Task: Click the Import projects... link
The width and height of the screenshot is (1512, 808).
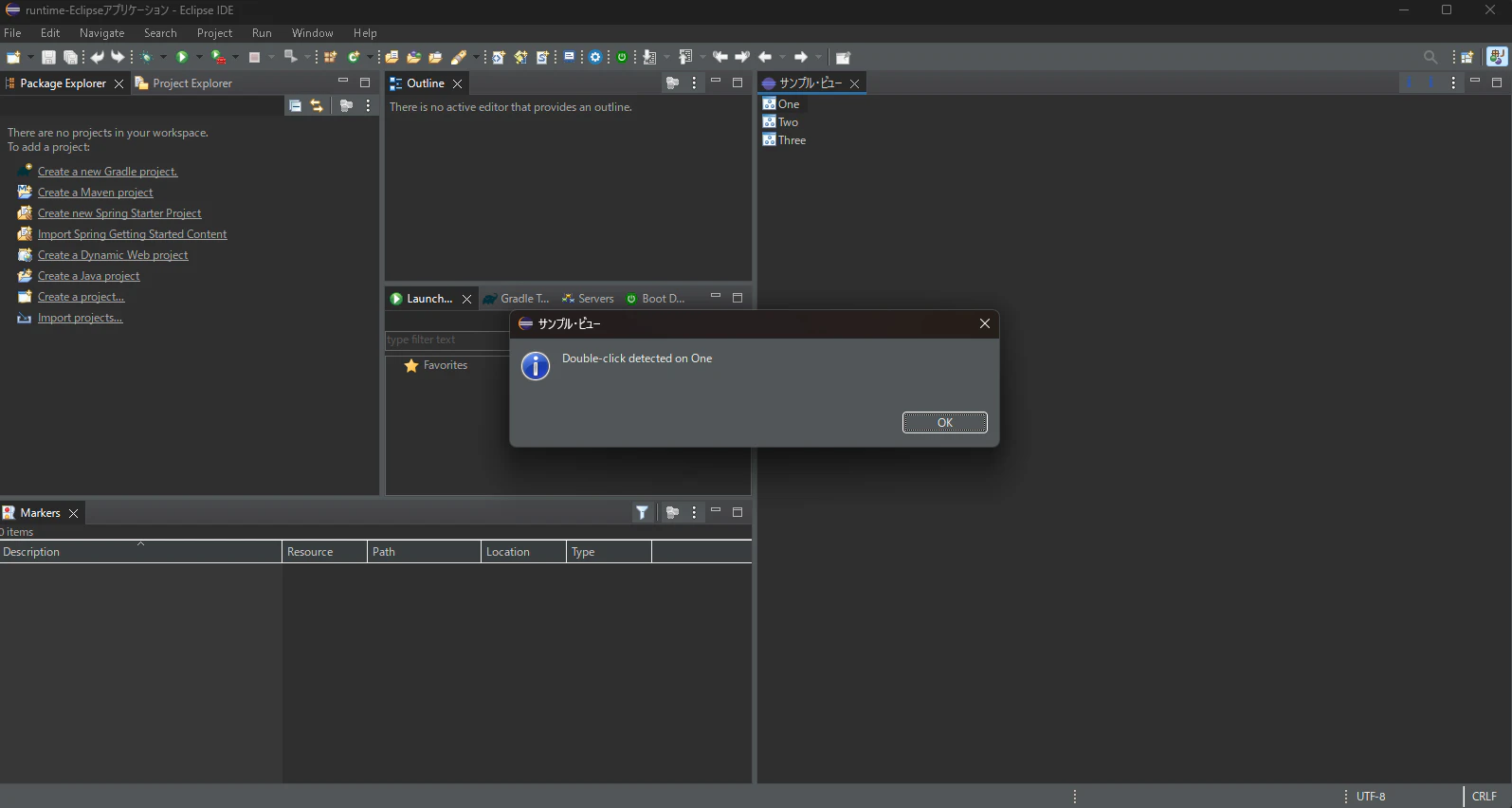Action: (80, 318)
